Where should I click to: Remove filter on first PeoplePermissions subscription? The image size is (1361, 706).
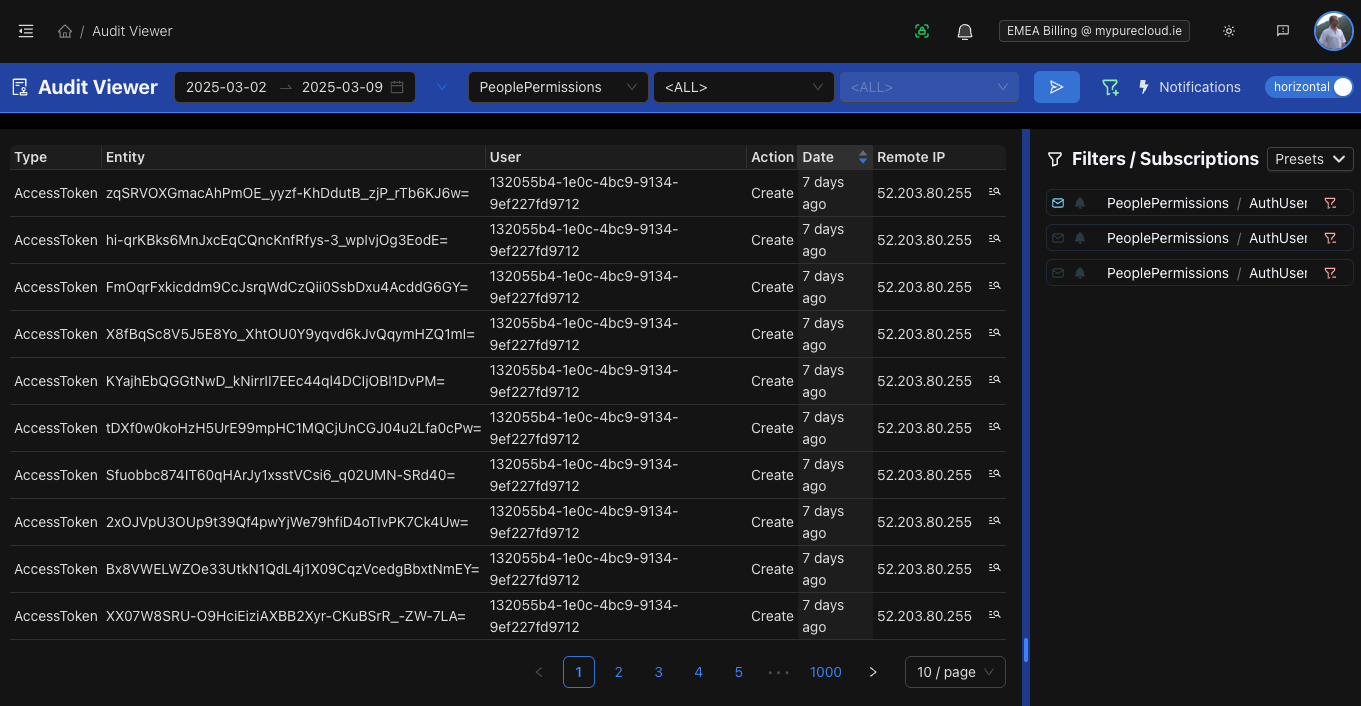pos(1330,203)
